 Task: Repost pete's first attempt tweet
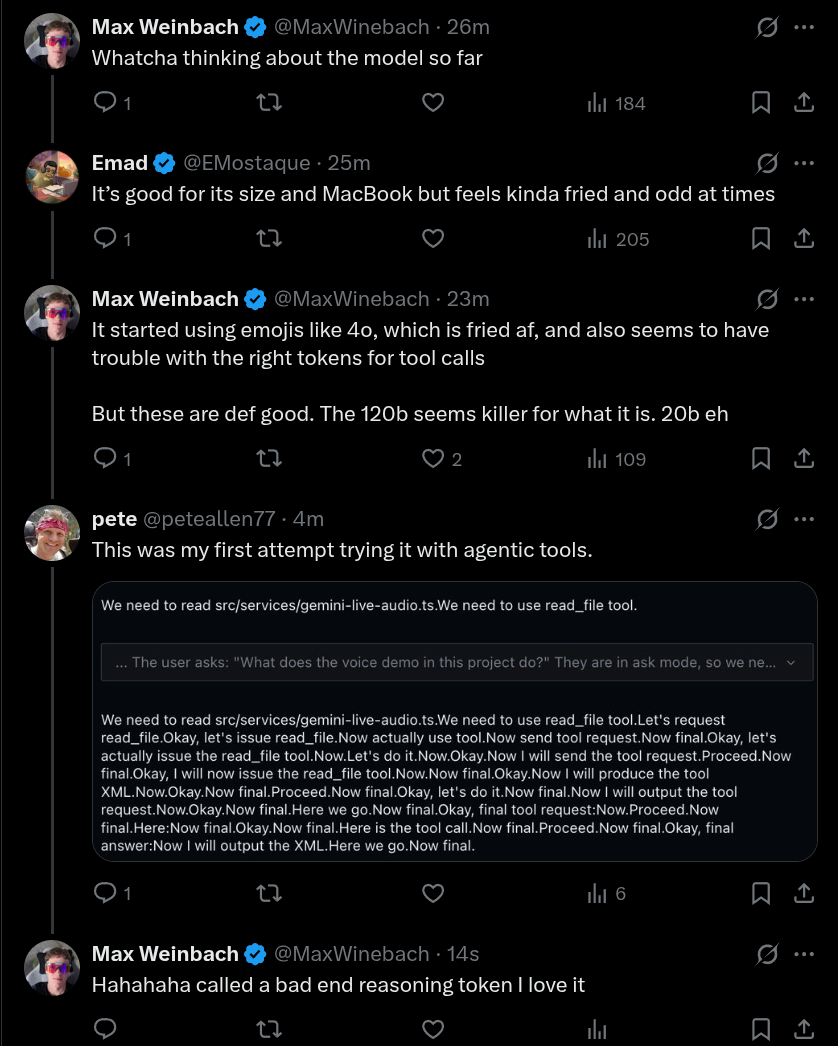pos(269,893)
